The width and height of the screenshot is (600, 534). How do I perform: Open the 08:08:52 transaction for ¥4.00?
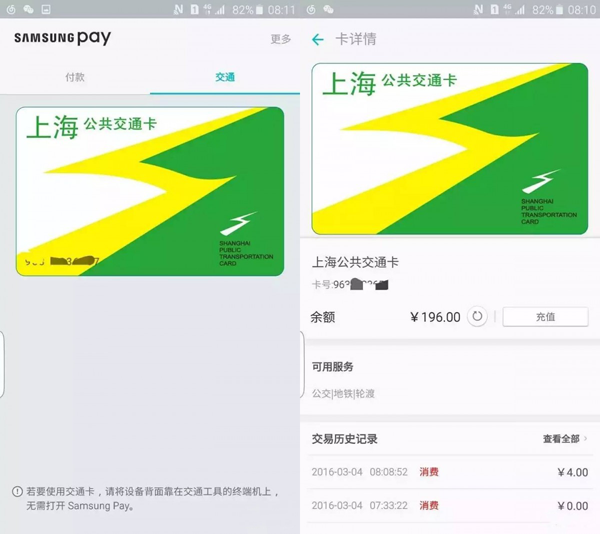click(449, 472)
